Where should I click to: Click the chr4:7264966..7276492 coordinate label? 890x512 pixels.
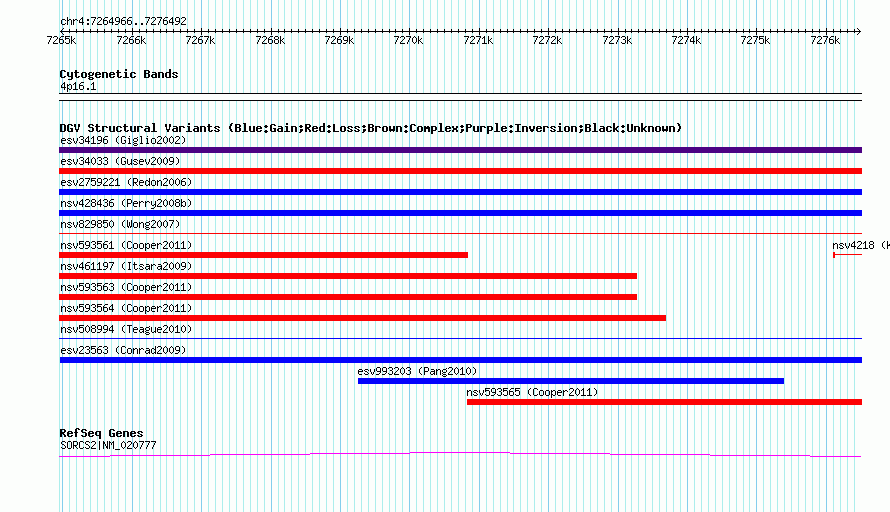point(123,21)
